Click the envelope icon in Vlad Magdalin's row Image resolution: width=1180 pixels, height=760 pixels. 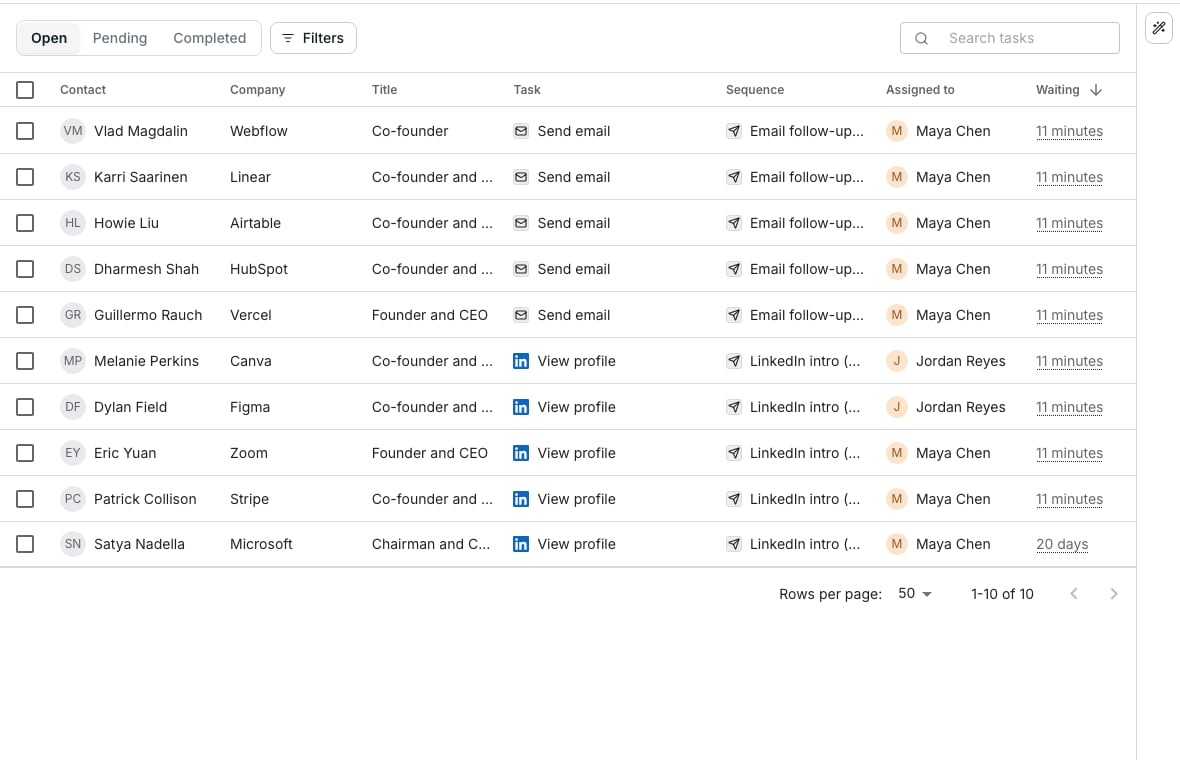click(x=521, y=131)
